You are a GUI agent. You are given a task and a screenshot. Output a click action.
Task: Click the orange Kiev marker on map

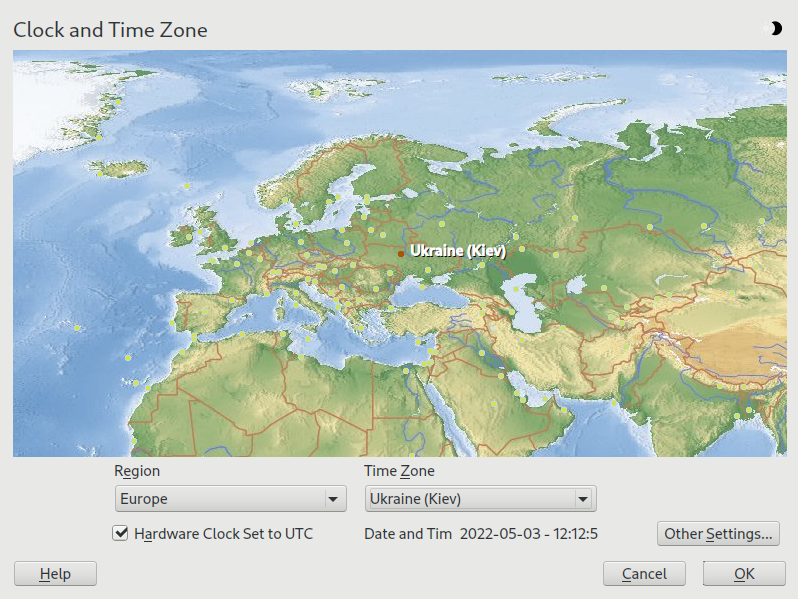pyautogui.click(x=401, y=254)
